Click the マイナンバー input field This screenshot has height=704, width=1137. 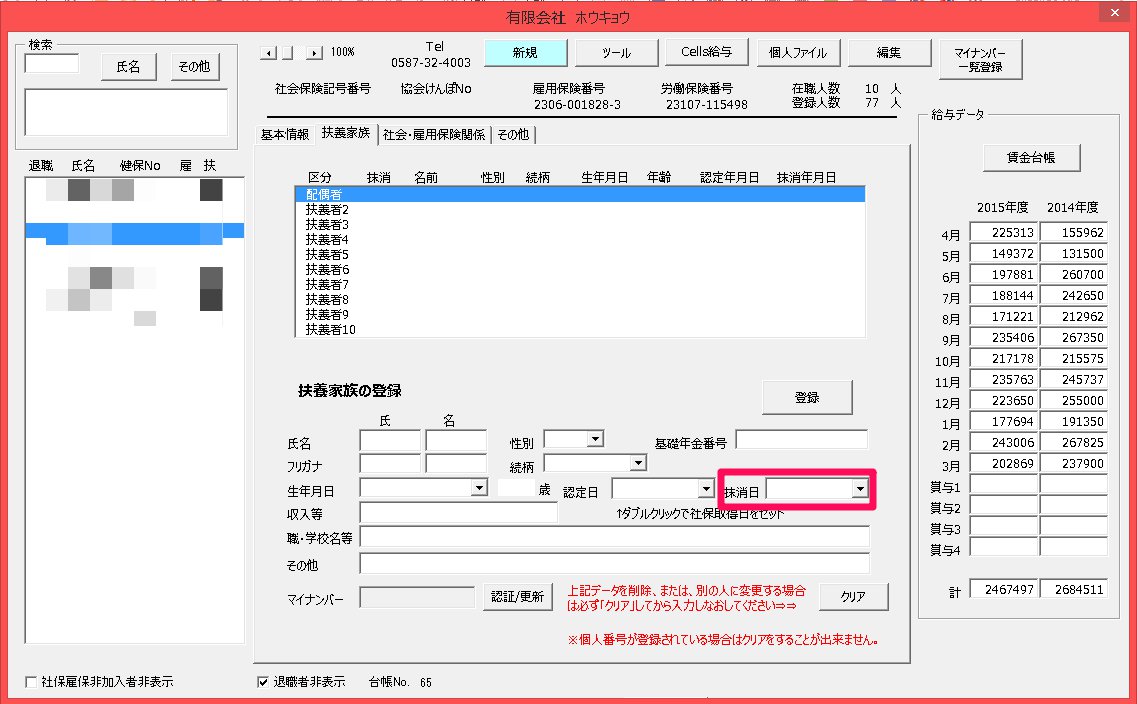coord(417,597)
